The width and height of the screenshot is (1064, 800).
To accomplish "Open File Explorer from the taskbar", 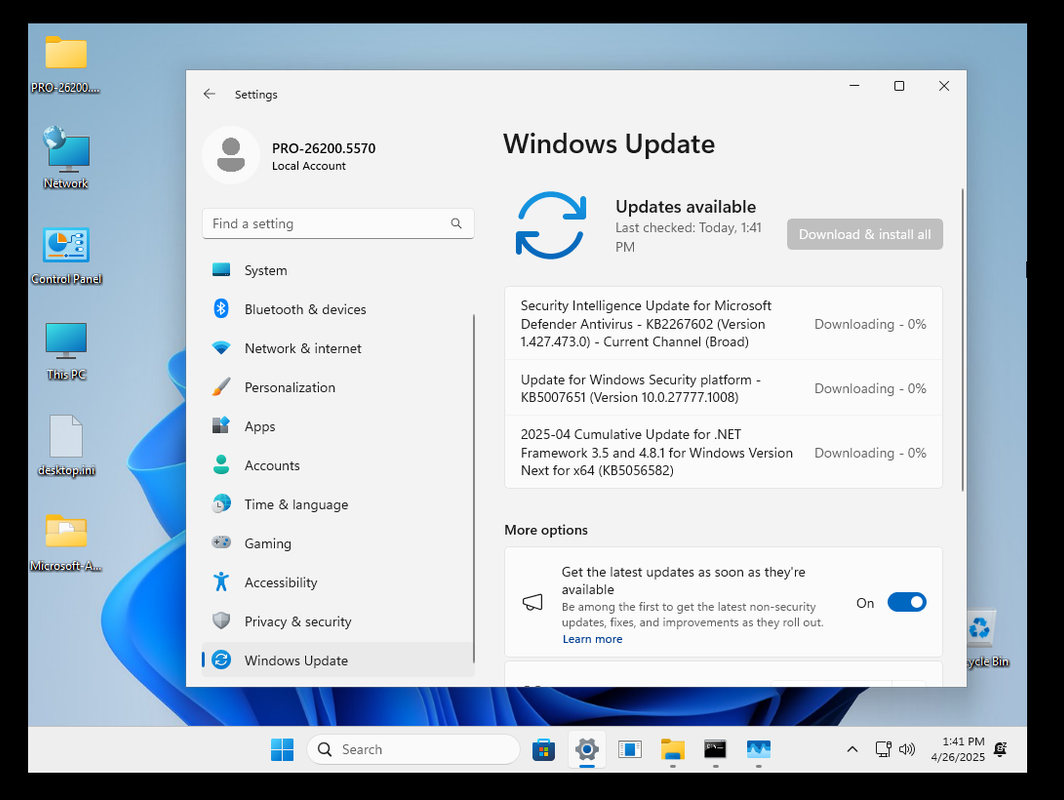I will (672, 749).
